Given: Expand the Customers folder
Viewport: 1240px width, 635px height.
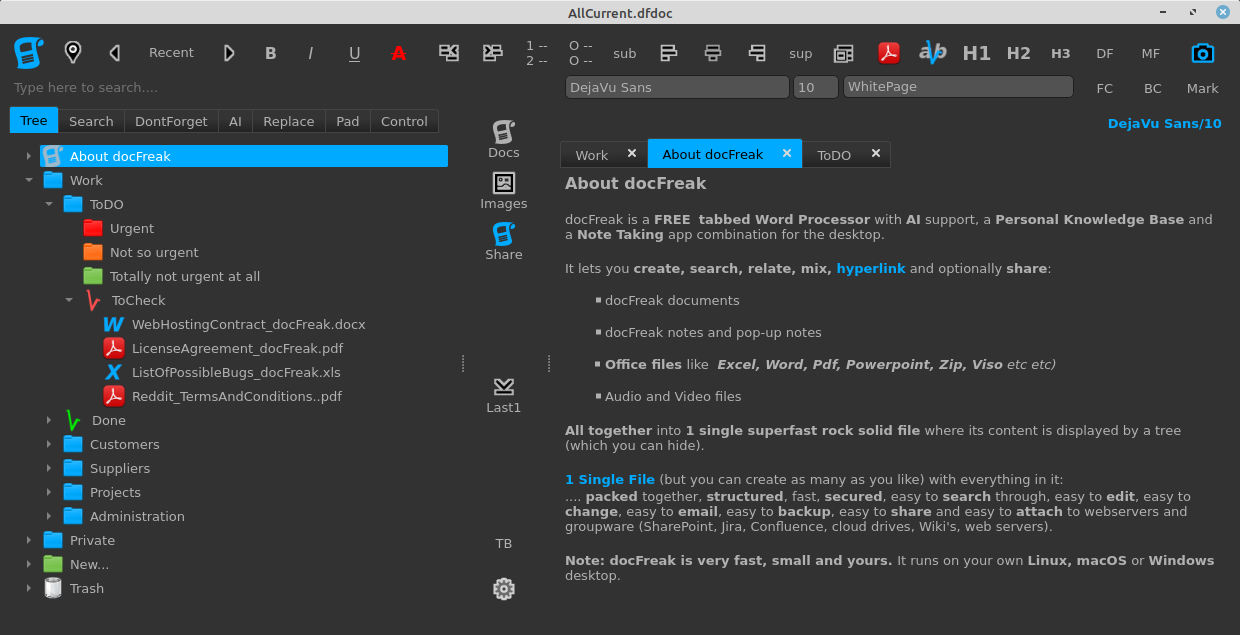Looking at the screenshot, I should [x=48, y=444].
